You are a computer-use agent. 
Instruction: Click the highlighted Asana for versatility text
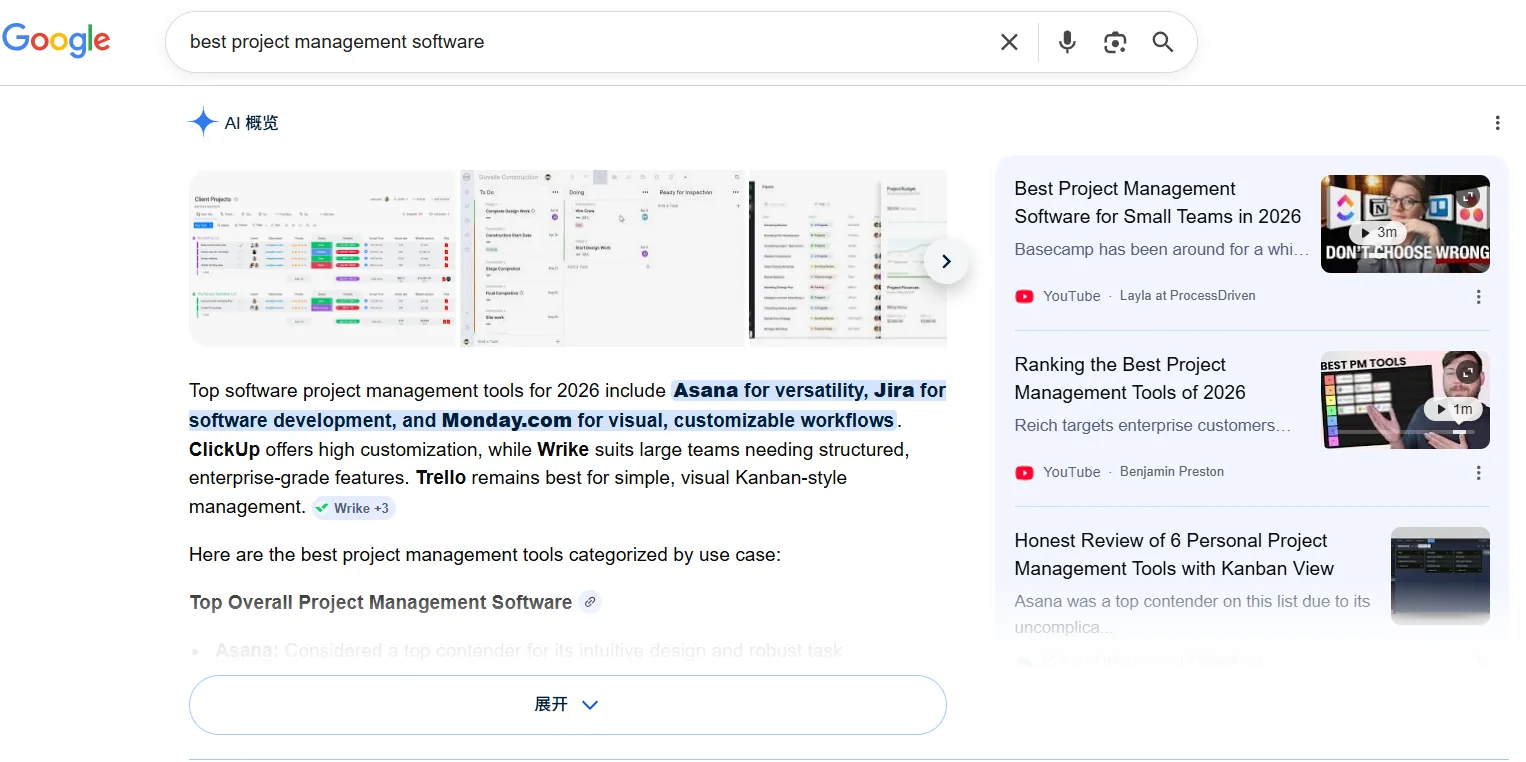769,390
